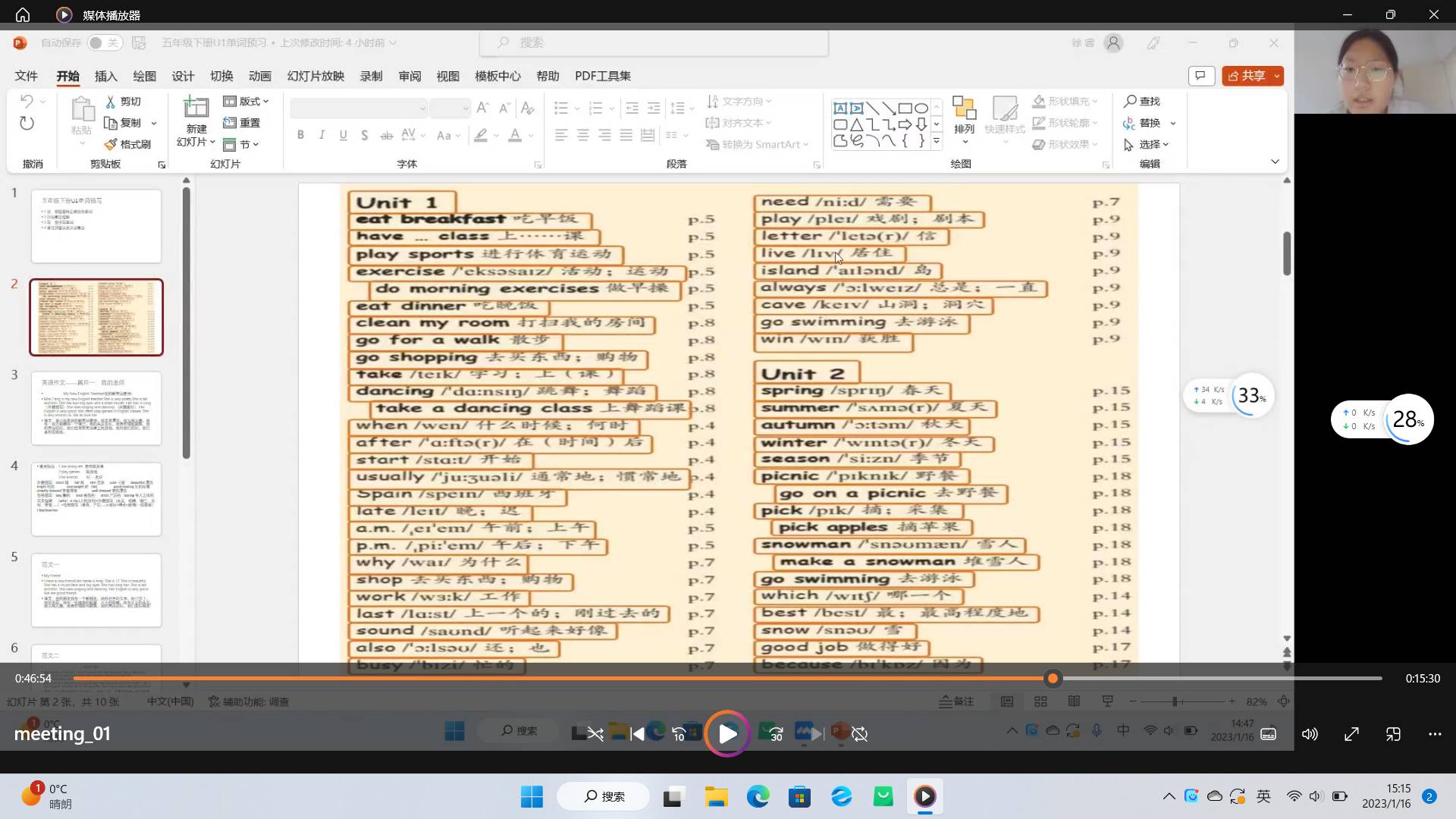Open Microsoft Store from the taskbar

(799, 796)
